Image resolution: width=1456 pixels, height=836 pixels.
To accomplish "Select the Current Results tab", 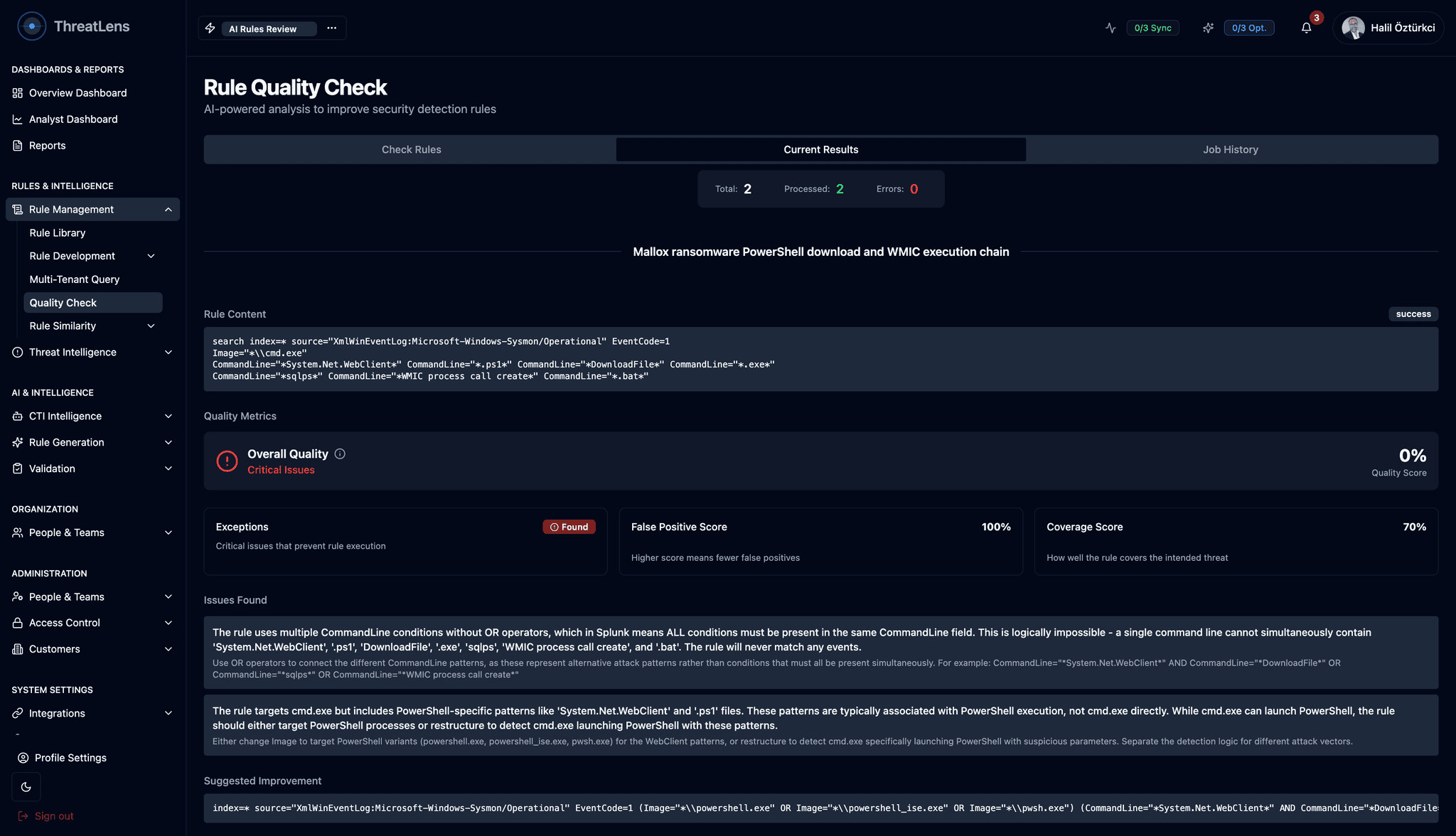I will (x=820, y=149).
